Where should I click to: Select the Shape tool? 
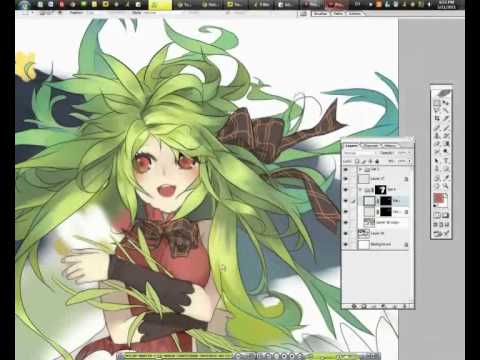(x=446, y=169)
